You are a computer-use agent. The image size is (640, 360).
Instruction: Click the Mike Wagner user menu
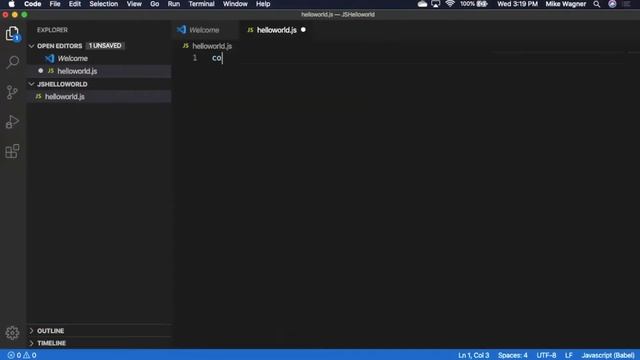(565, 4)
